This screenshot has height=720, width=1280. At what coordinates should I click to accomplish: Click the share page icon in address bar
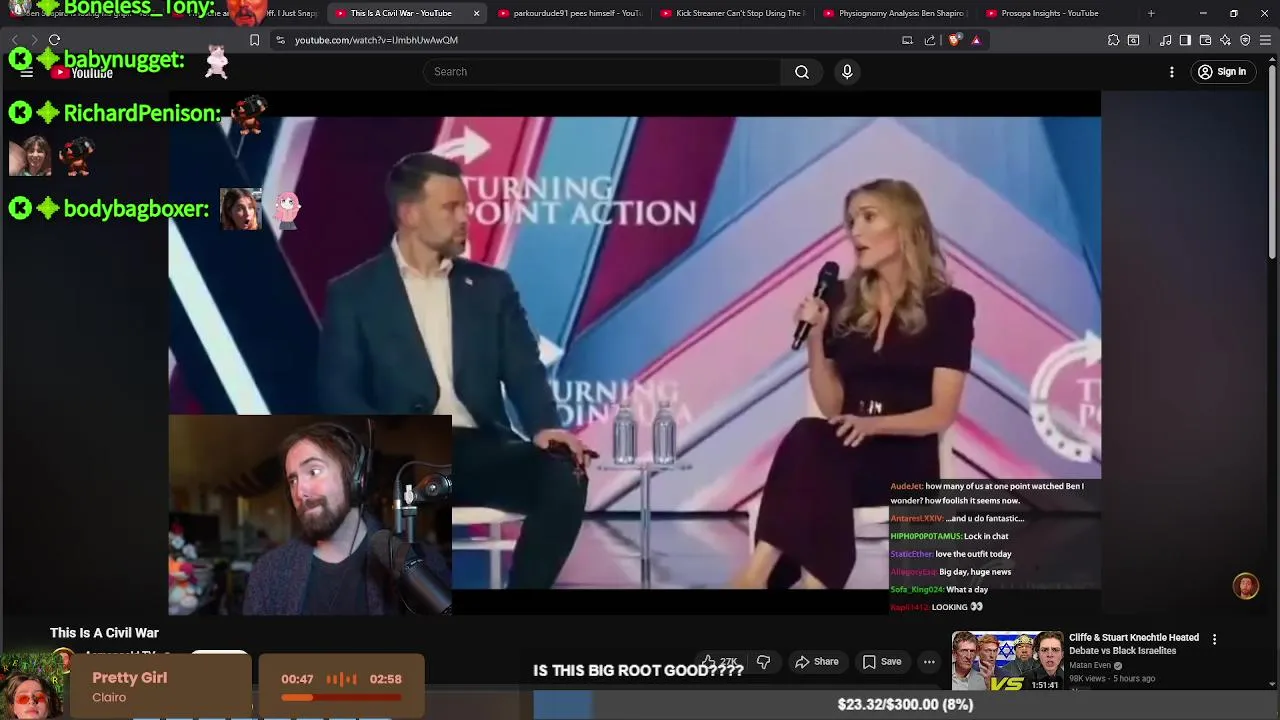point(930,40)
